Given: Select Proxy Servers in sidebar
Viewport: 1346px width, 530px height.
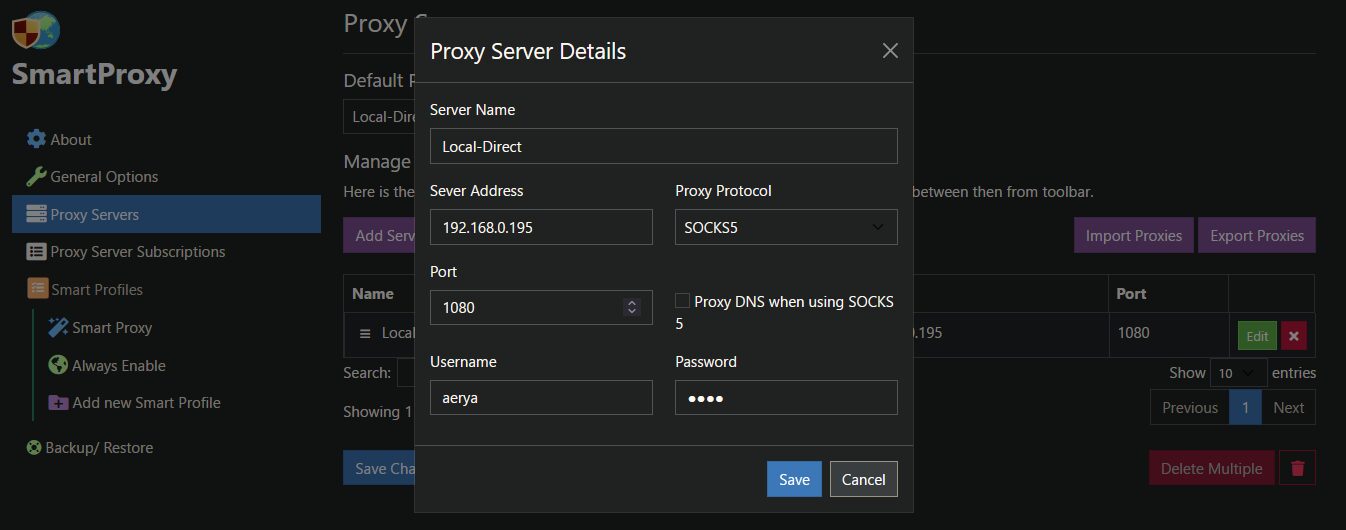Looking at the screenshot, I should [166, 214].
